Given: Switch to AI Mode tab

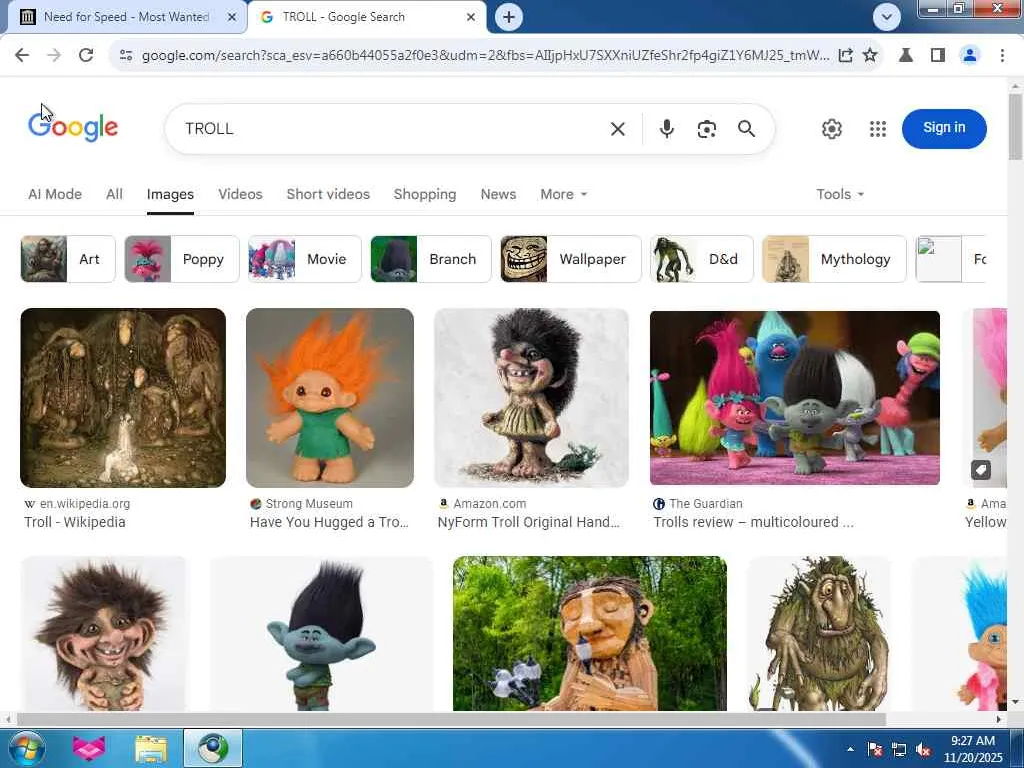Looking at the screenshot, I should pyautogui.click(x=55, y=194).
